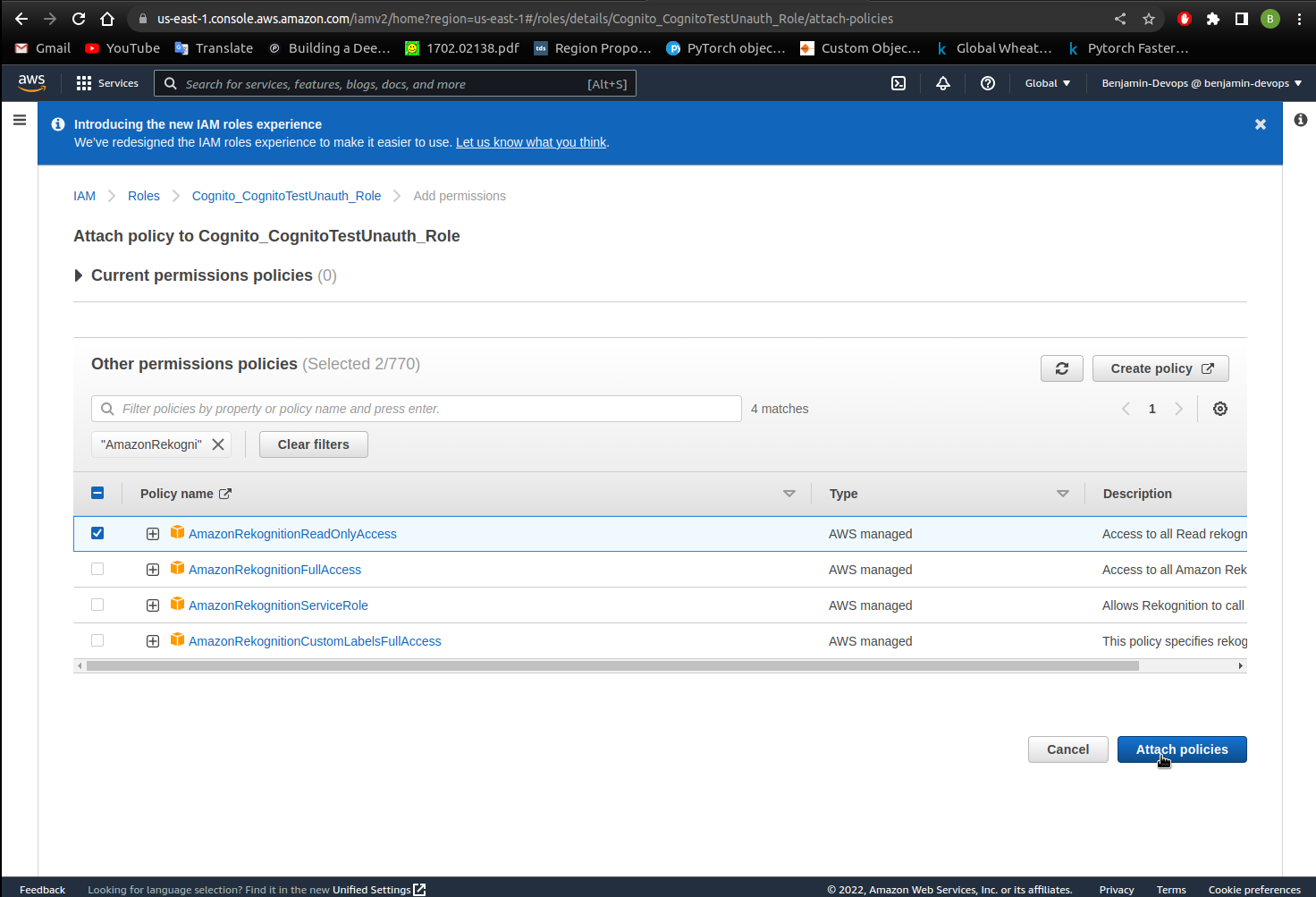Click the horizontal table scrollbar

click(612, 665)
